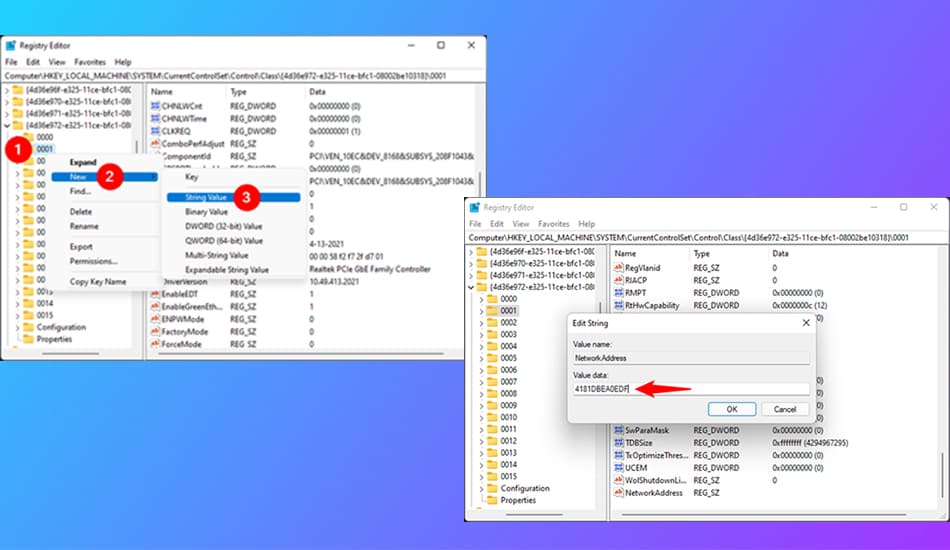
Task: Select the 0001 key in right window tree
Action: pos(508,311)
